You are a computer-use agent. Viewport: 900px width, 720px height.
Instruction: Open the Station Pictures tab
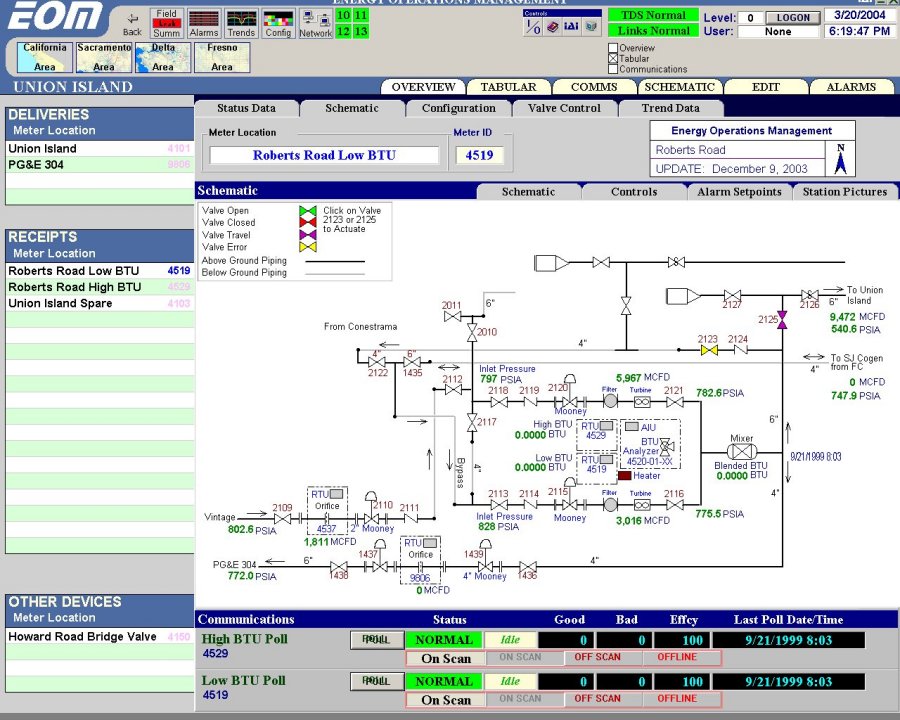(845, 191)
